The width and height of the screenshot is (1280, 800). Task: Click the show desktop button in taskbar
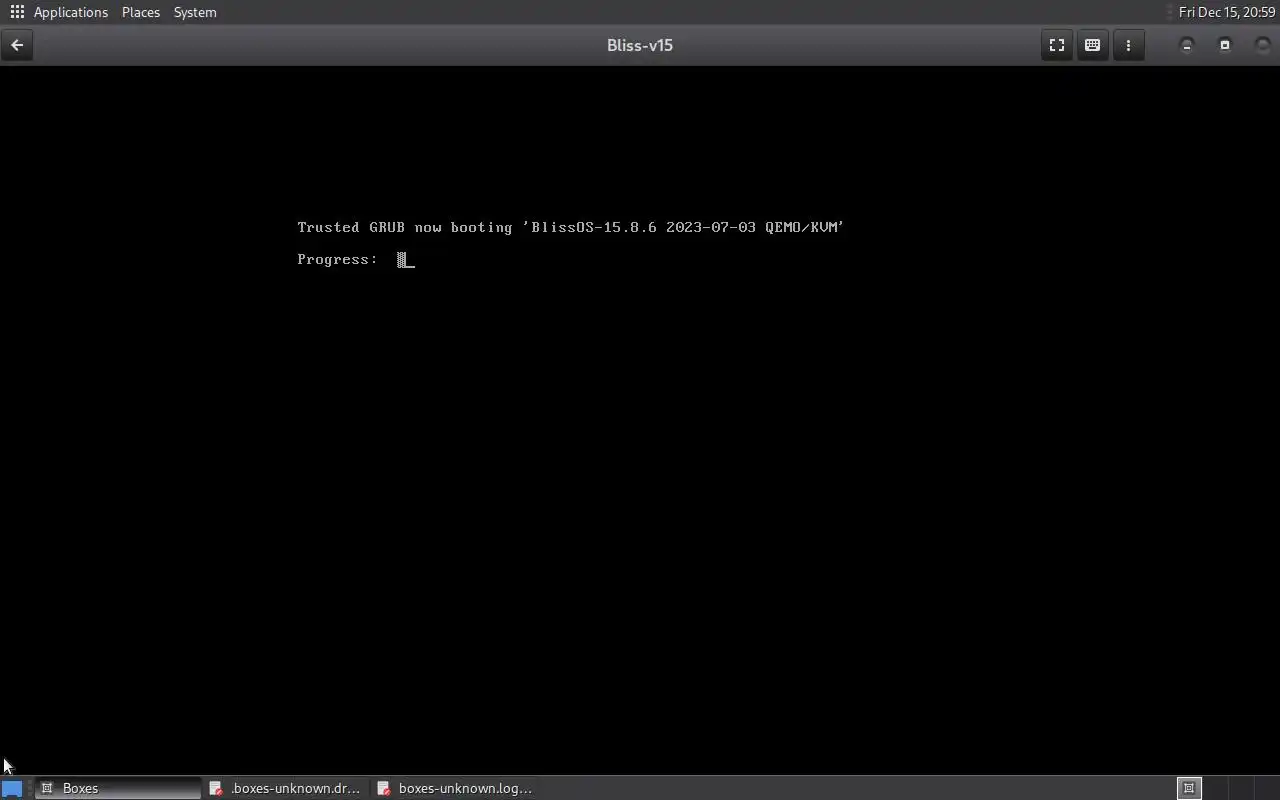click(x=12, y=788)
